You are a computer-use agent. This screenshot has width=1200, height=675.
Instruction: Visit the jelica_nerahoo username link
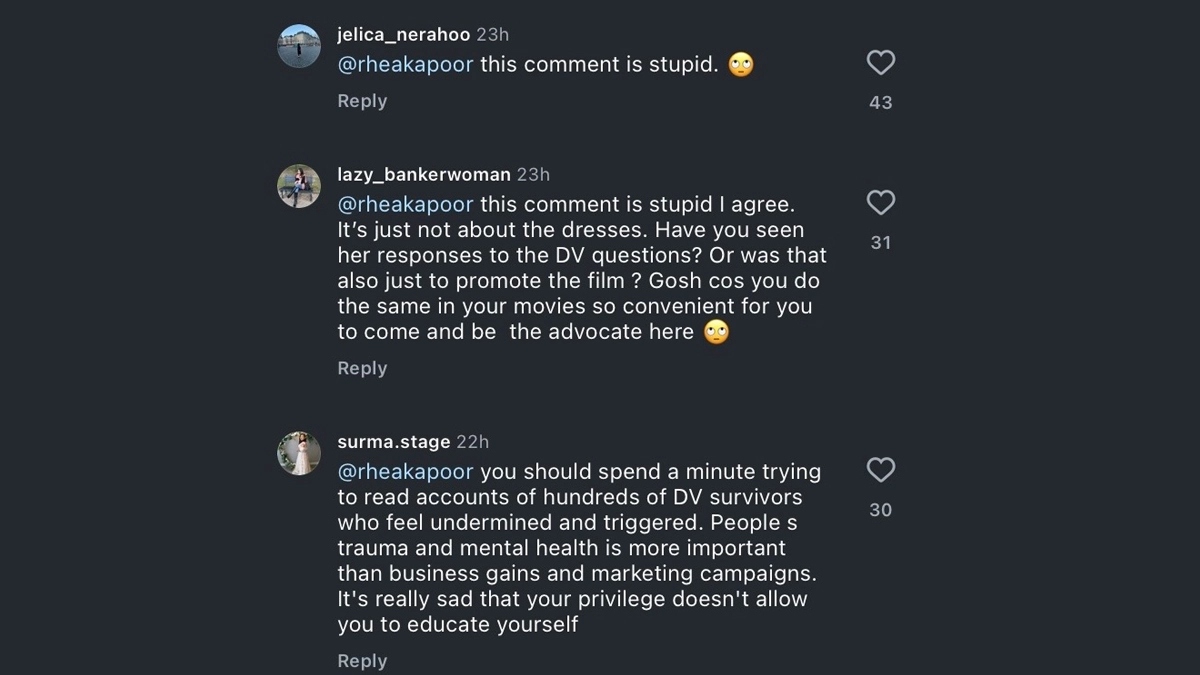tap(403, 35)
